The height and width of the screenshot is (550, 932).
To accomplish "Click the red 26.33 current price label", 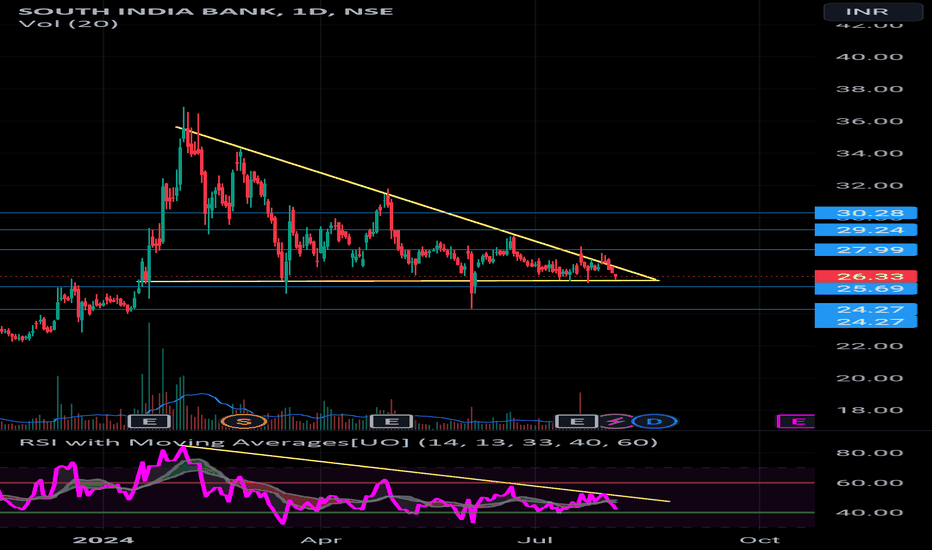I will (x=866, y=276).
